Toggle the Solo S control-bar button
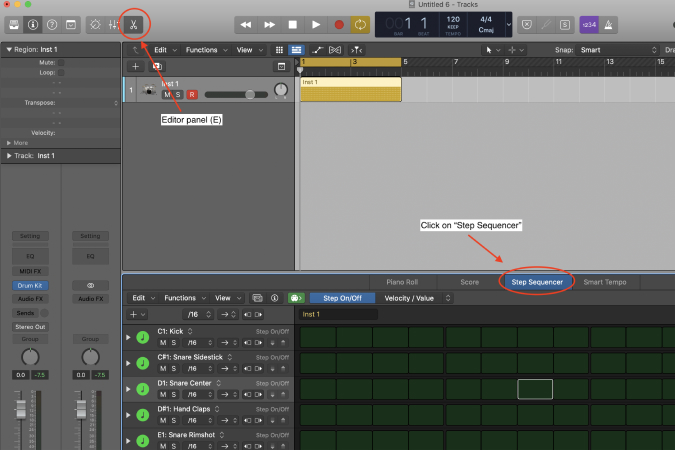676x450 pixels. pyautogui.click(x=565, y=25)
